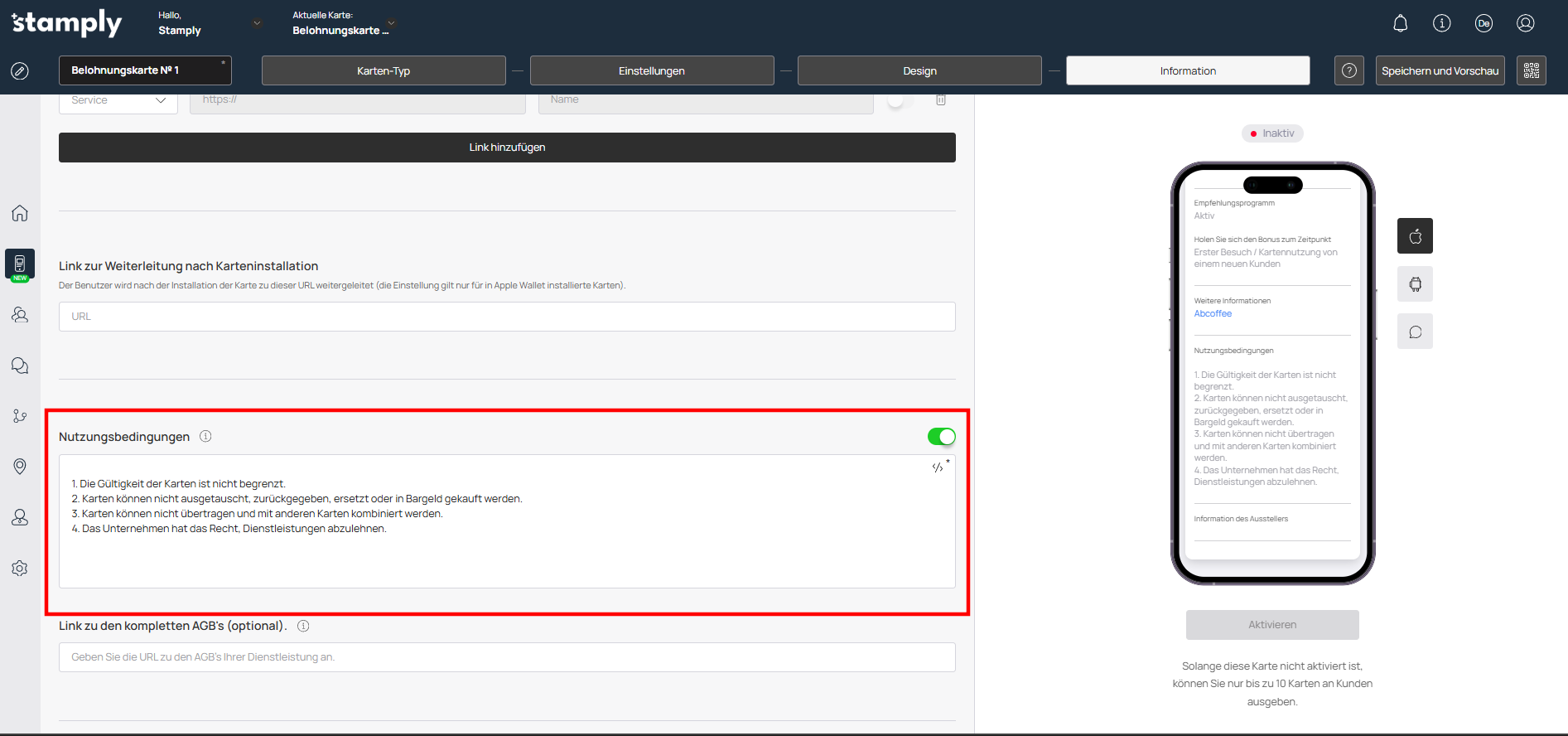1568x736 pixels.
Task: Switch to the Design tab
Action: point(919,70)
